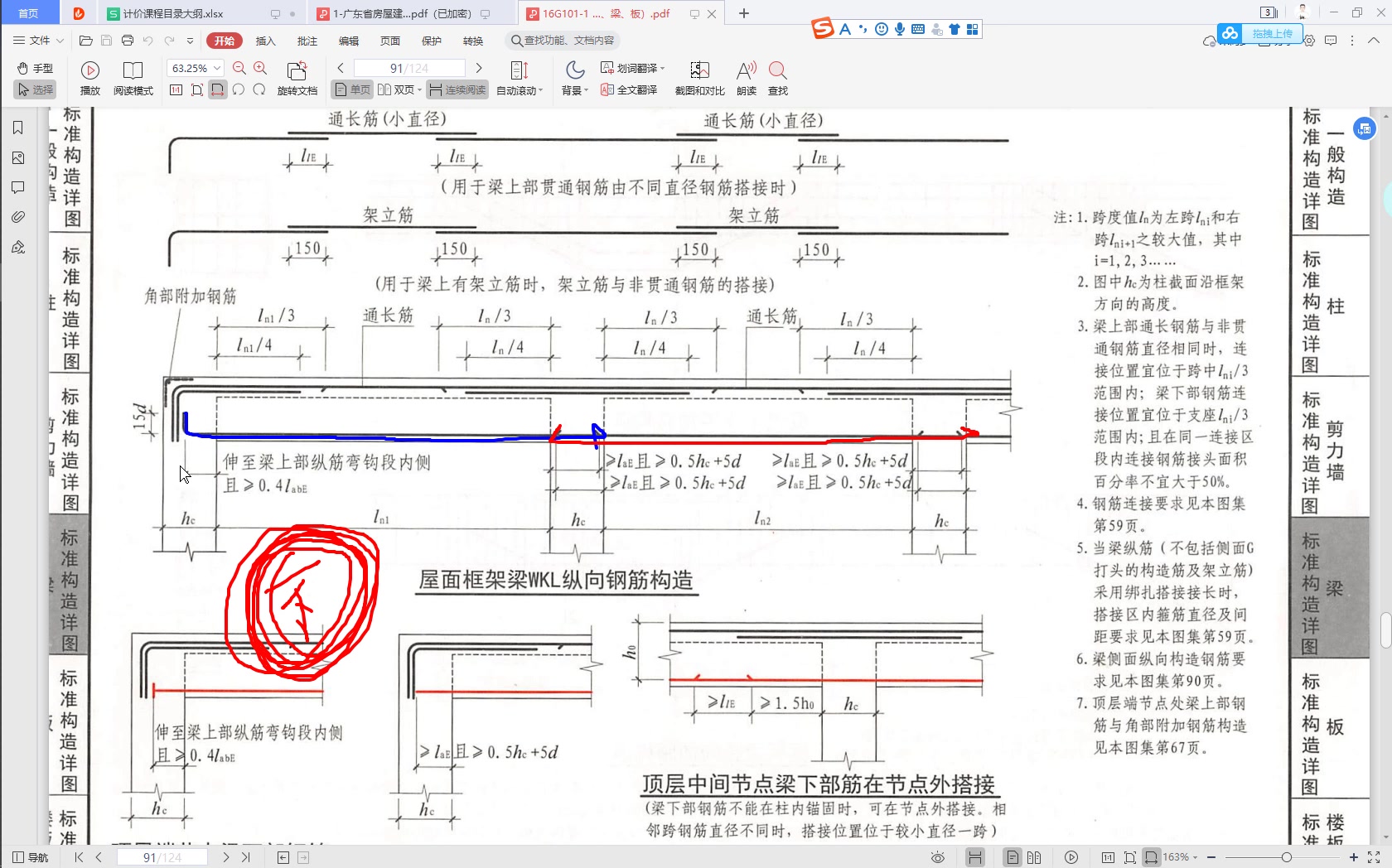The height and width of the screenshot is (868, 1392).
Task: Select the Page (页面) ribbon tab
Action: click(390, 41)
